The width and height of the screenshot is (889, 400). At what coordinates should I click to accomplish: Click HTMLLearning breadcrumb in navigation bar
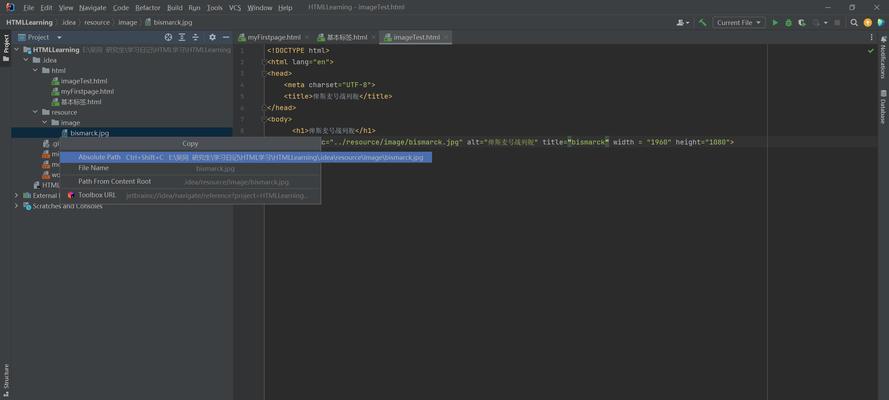pos(29,23)
